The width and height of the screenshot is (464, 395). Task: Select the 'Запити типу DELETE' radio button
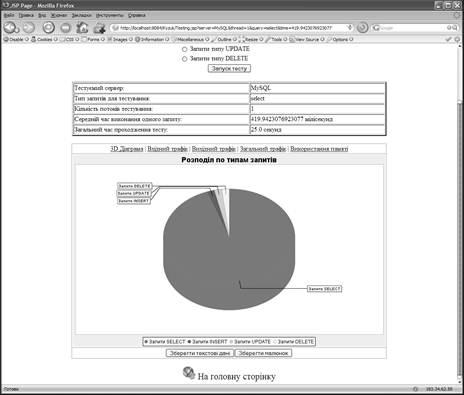tap(184, 59)
